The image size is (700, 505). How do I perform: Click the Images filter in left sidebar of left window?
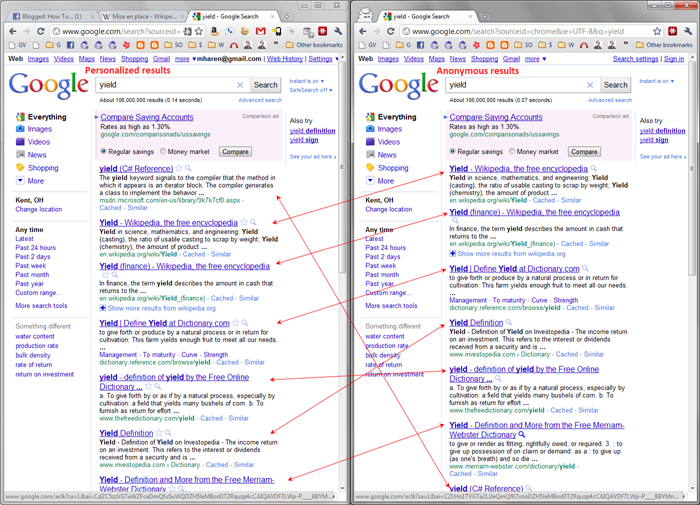pos(40,129)
